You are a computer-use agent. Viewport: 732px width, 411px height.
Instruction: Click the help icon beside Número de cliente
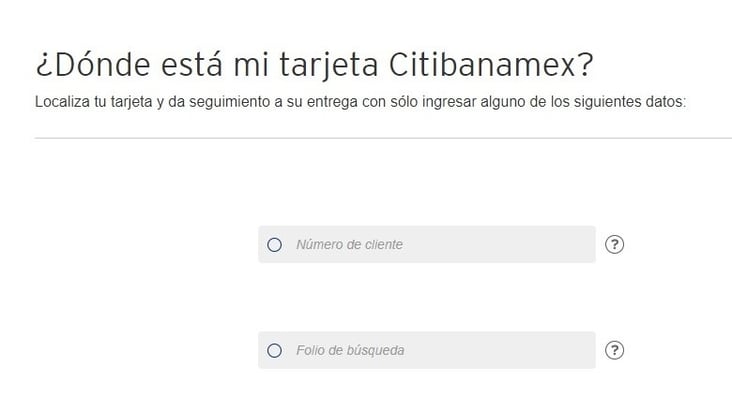pos(615,244)
